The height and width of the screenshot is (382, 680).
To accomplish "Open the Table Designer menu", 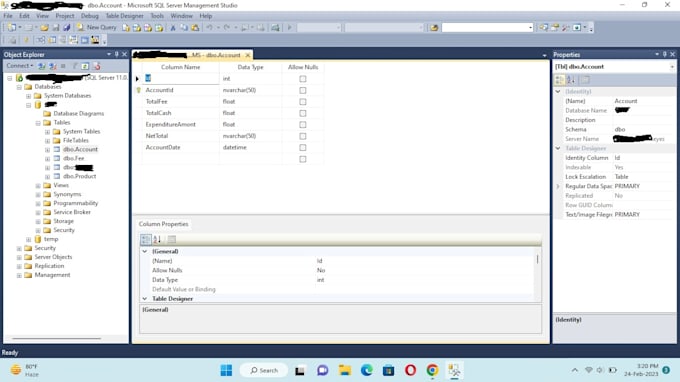I will click(x=124, y=16).
